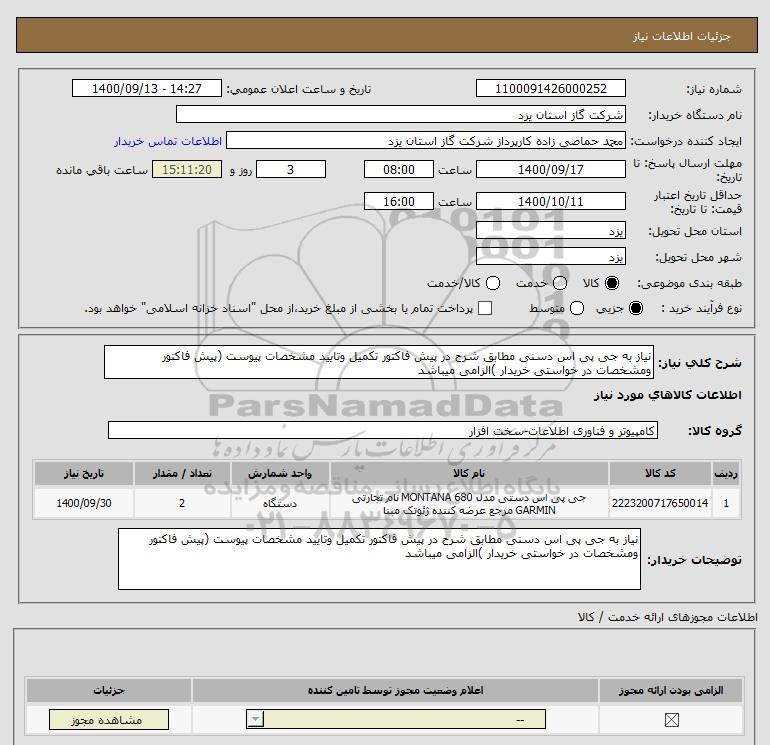
Task: Click the requester name field
Action: 426,140
